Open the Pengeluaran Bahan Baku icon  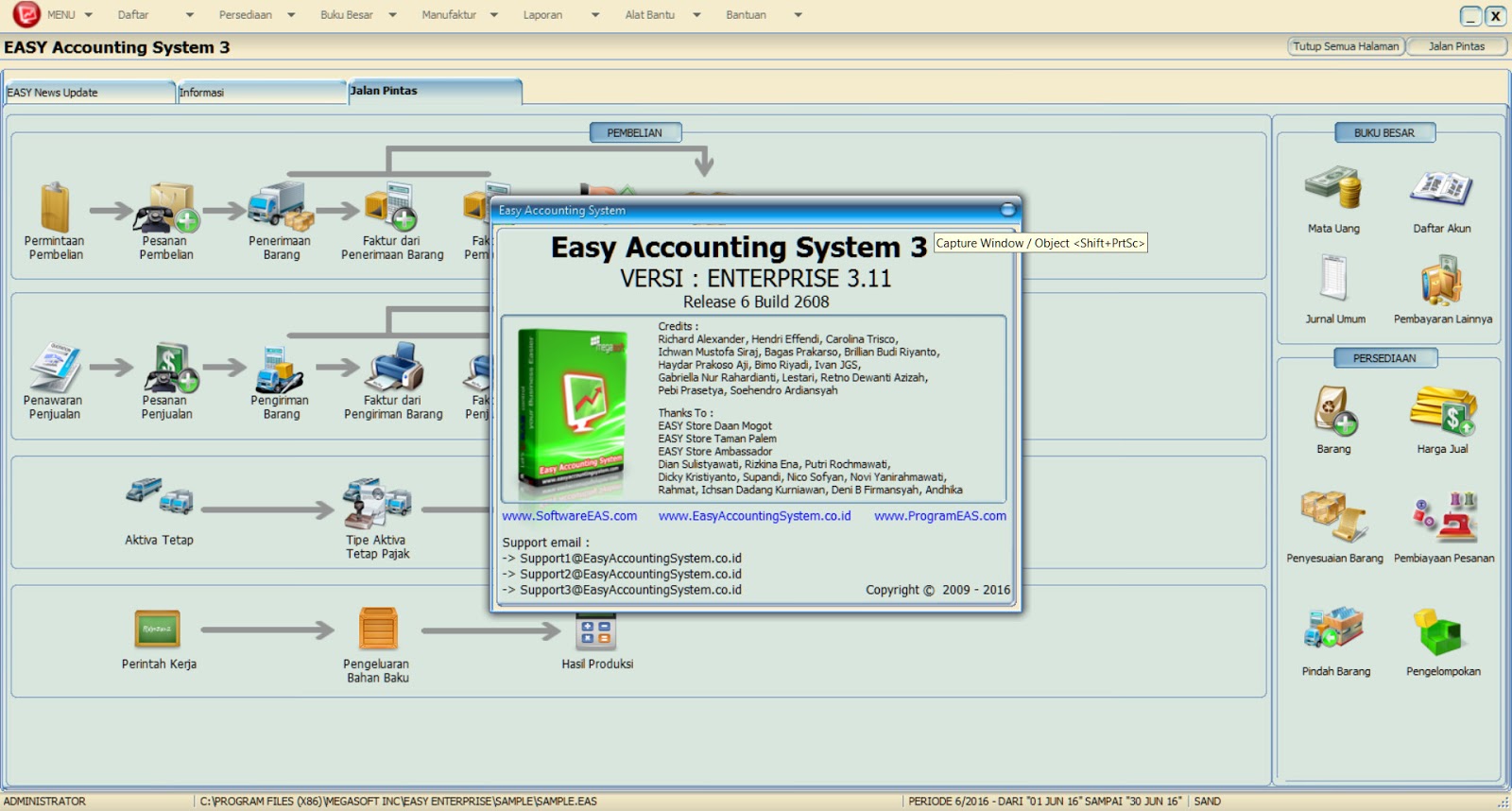pos(378,629)
